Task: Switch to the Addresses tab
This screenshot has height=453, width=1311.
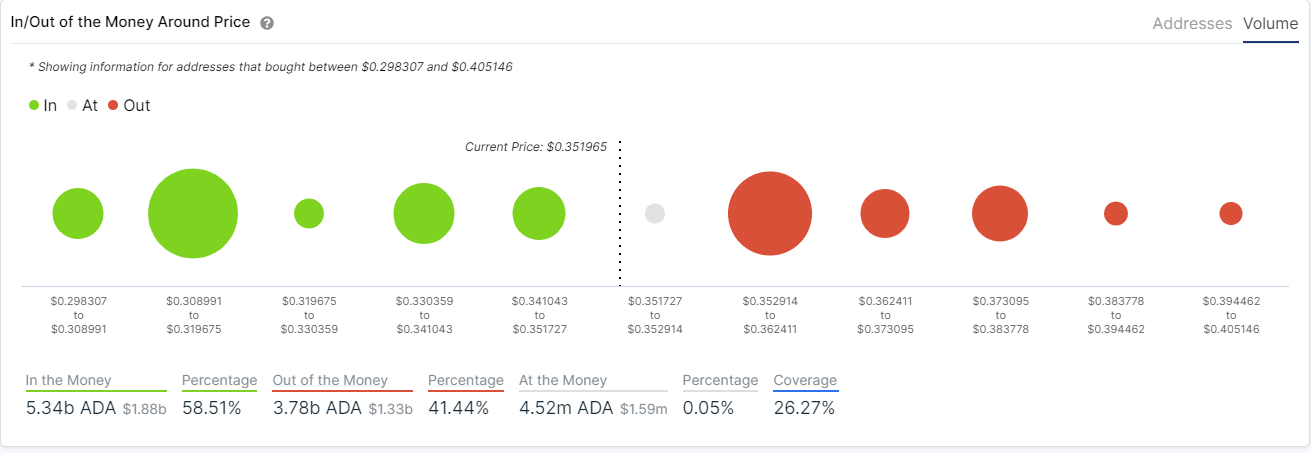Action: coord(1192,23)
